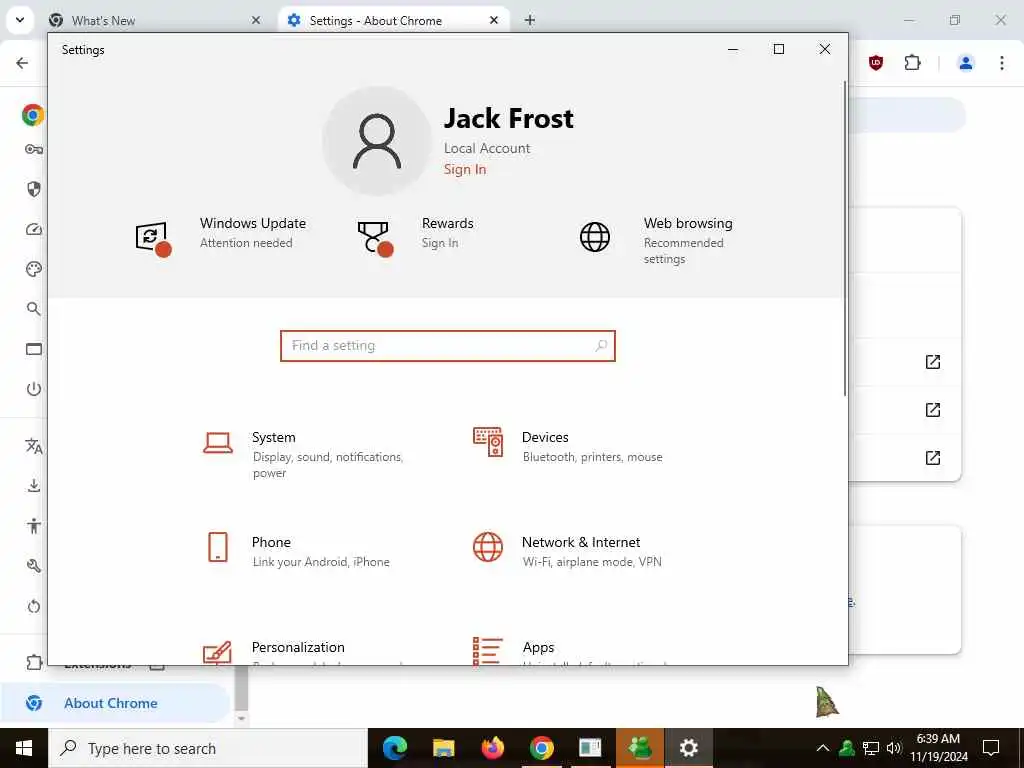Screen dimensions: 1024x768
Task: Click the Rewards Sign In text
Action: point(440,243)
